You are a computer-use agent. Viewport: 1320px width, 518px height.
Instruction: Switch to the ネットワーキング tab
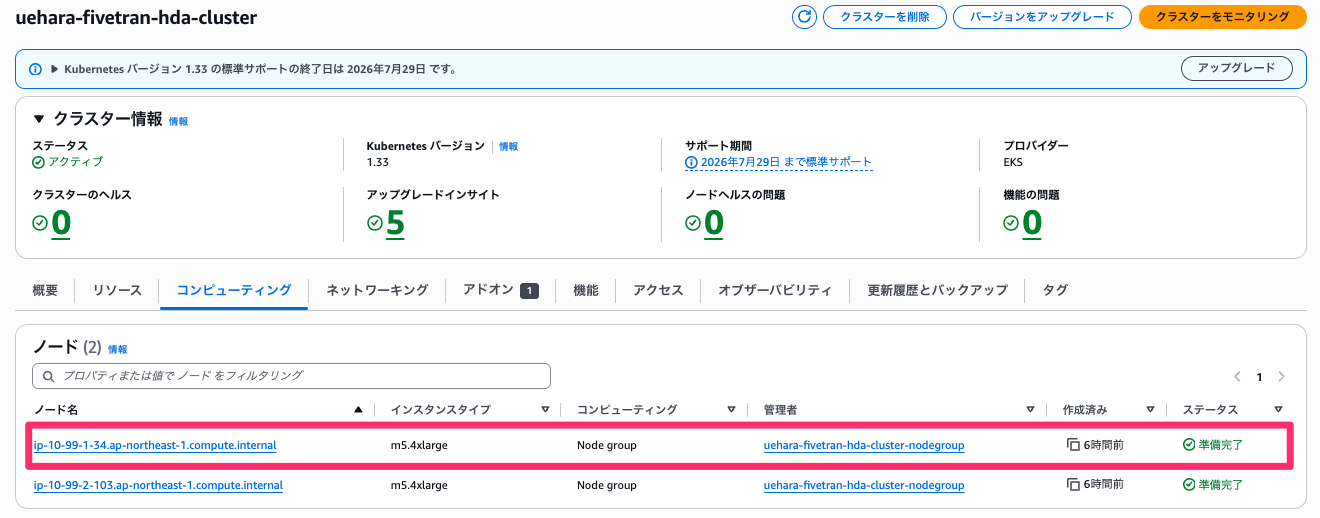377,290
